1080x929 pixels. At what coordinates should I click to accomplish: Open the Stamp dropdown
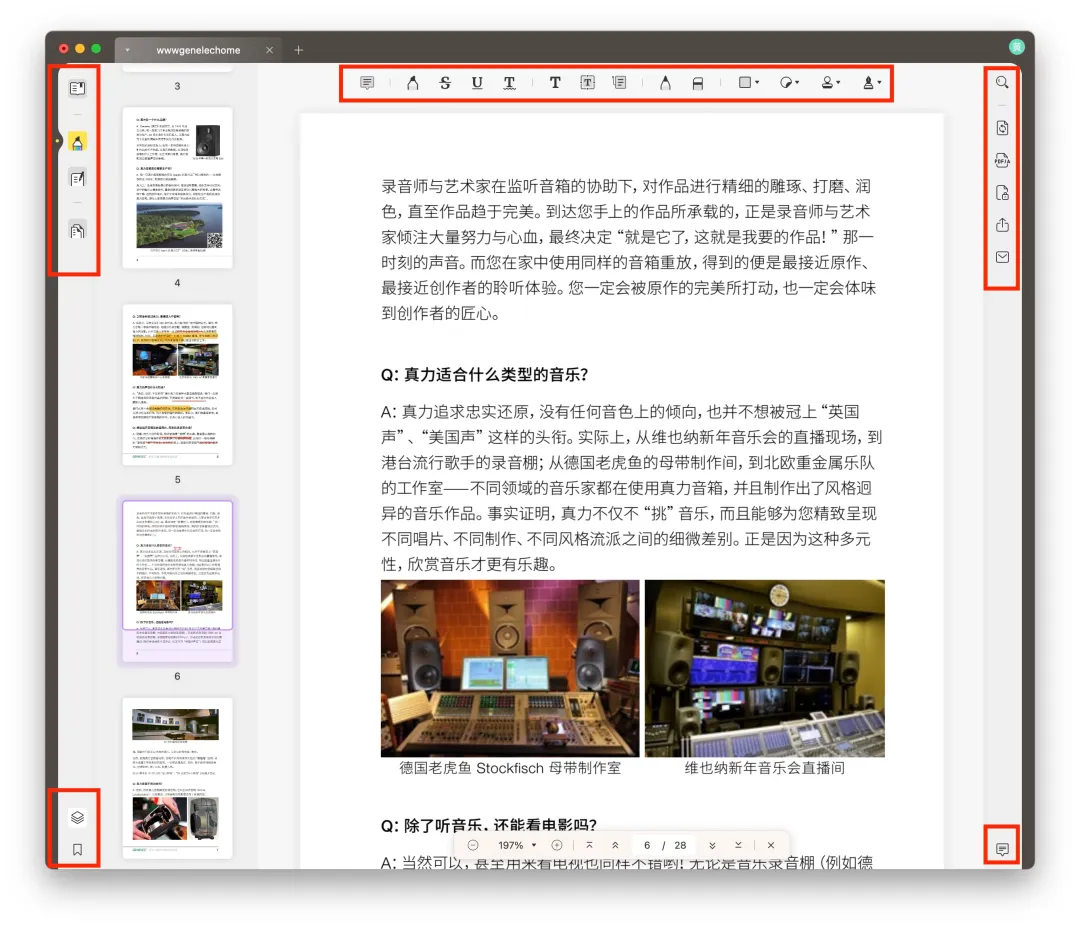pos(830,83)
